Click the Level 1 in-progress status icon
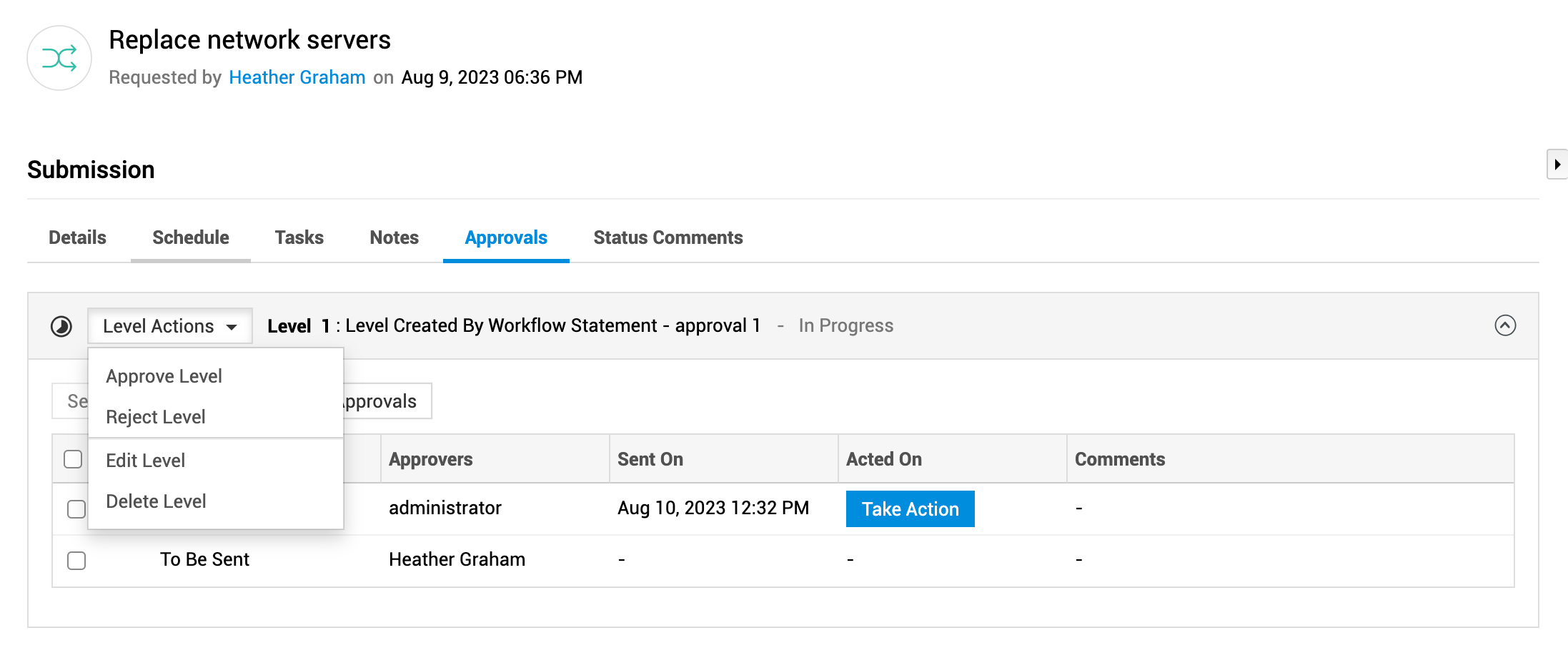 (x=61, y=327)
